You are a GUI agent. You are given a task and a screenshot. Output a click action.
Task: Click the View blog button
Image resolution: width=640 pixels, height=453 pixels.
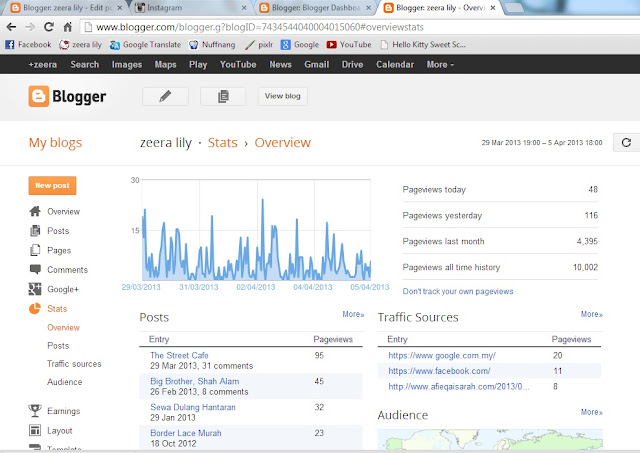(282, 96)
